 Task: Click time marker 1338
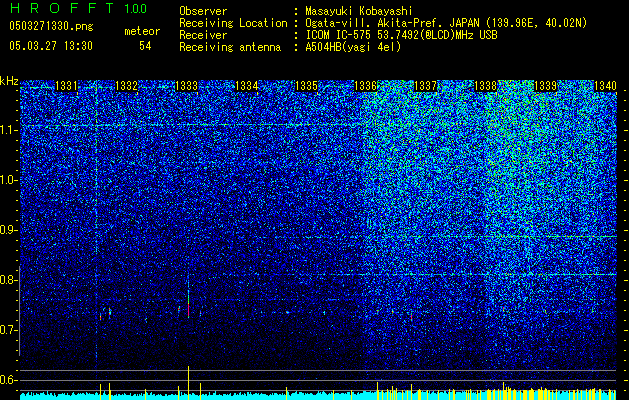(x=485, y=86)
